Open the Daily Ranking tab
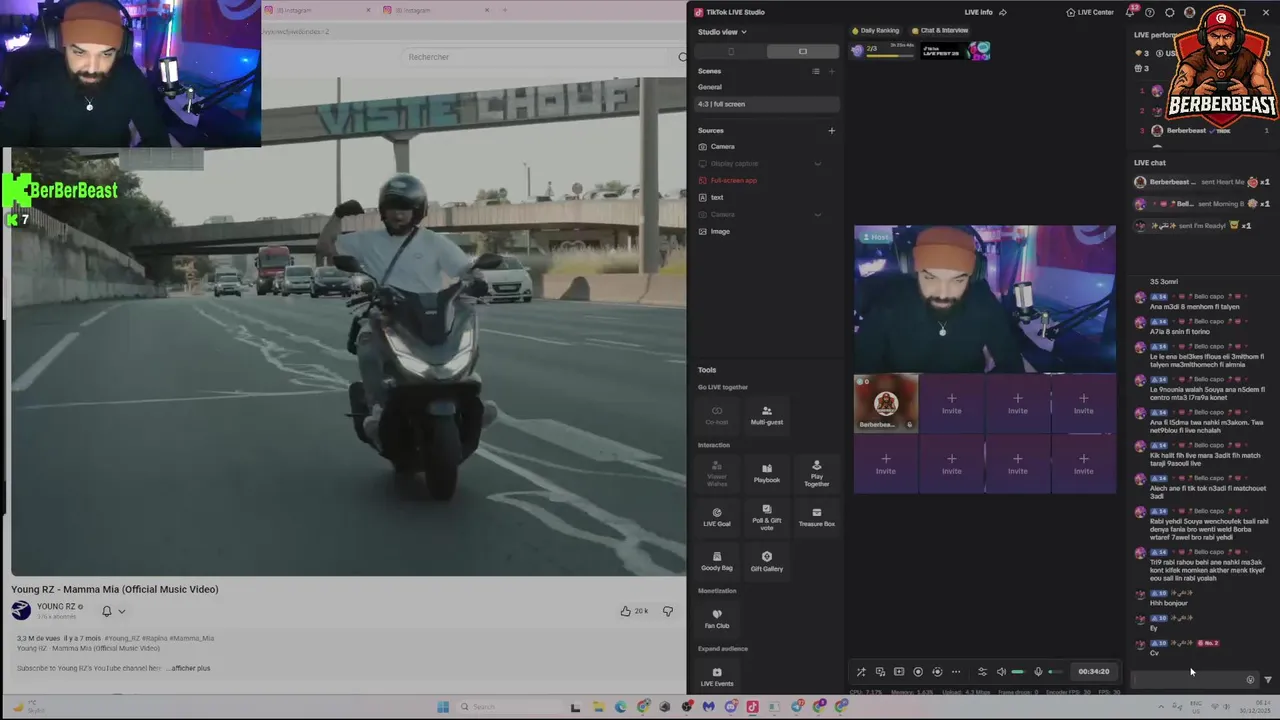This screenshot has width=1280, height=720. [876, 31]
